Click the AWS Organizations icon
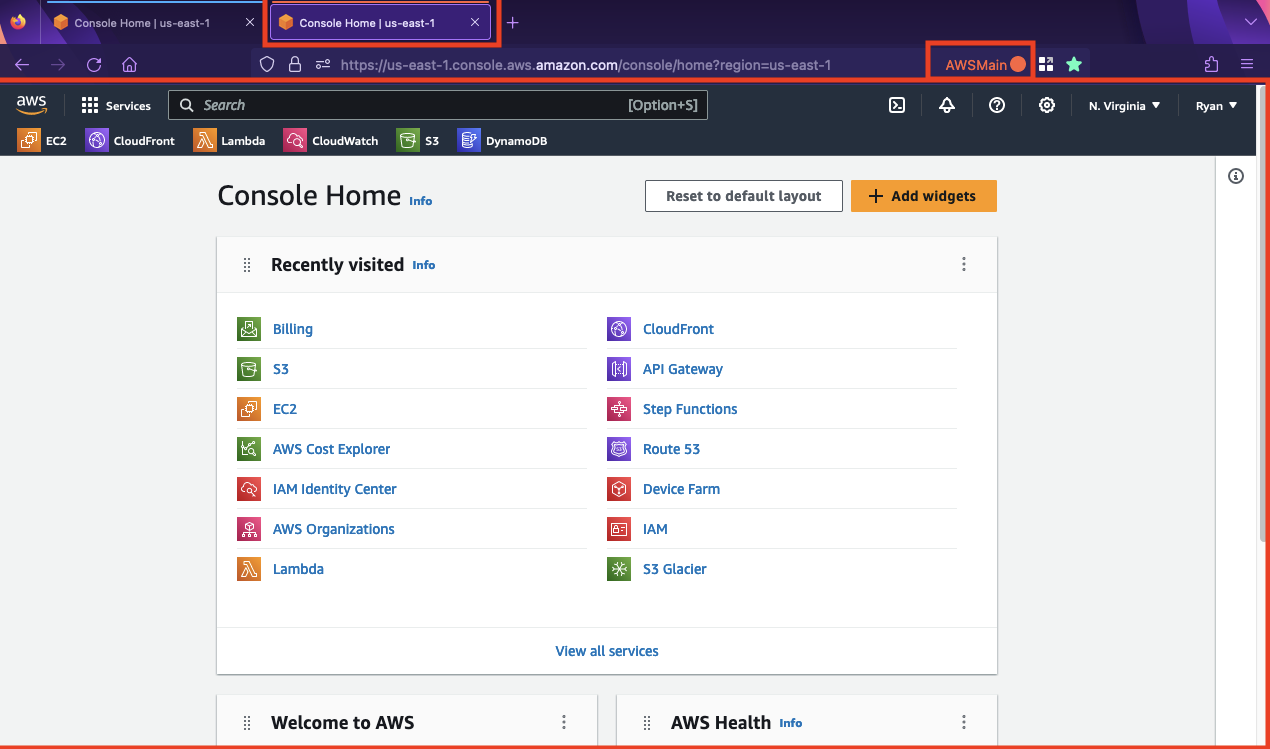Image resolution: width=1270 pixels, height=749 pixels. coord(249,529)
